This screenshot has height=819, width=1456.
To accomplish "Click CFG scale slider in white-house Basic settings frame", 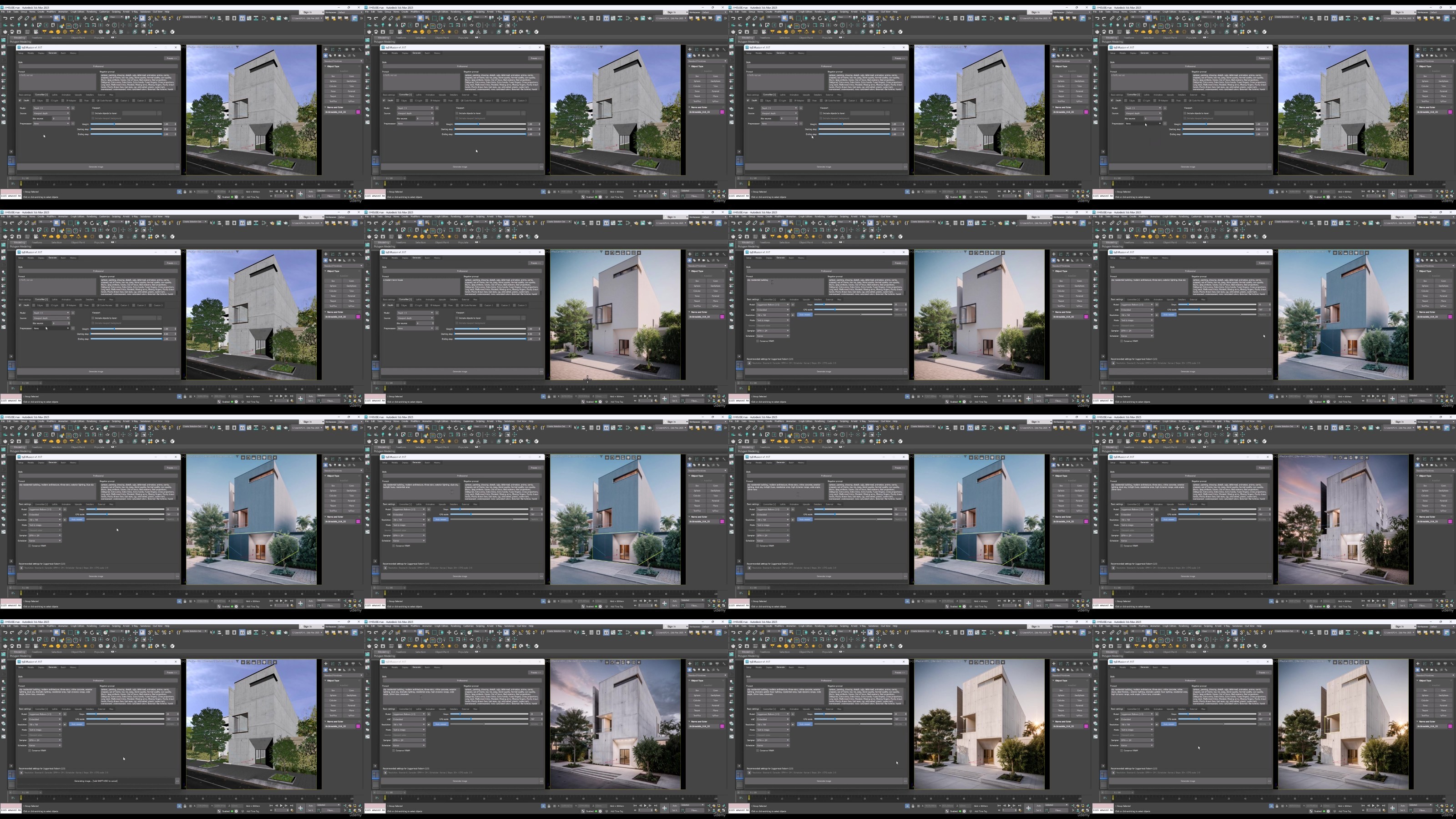I will [x=854, y=310].
